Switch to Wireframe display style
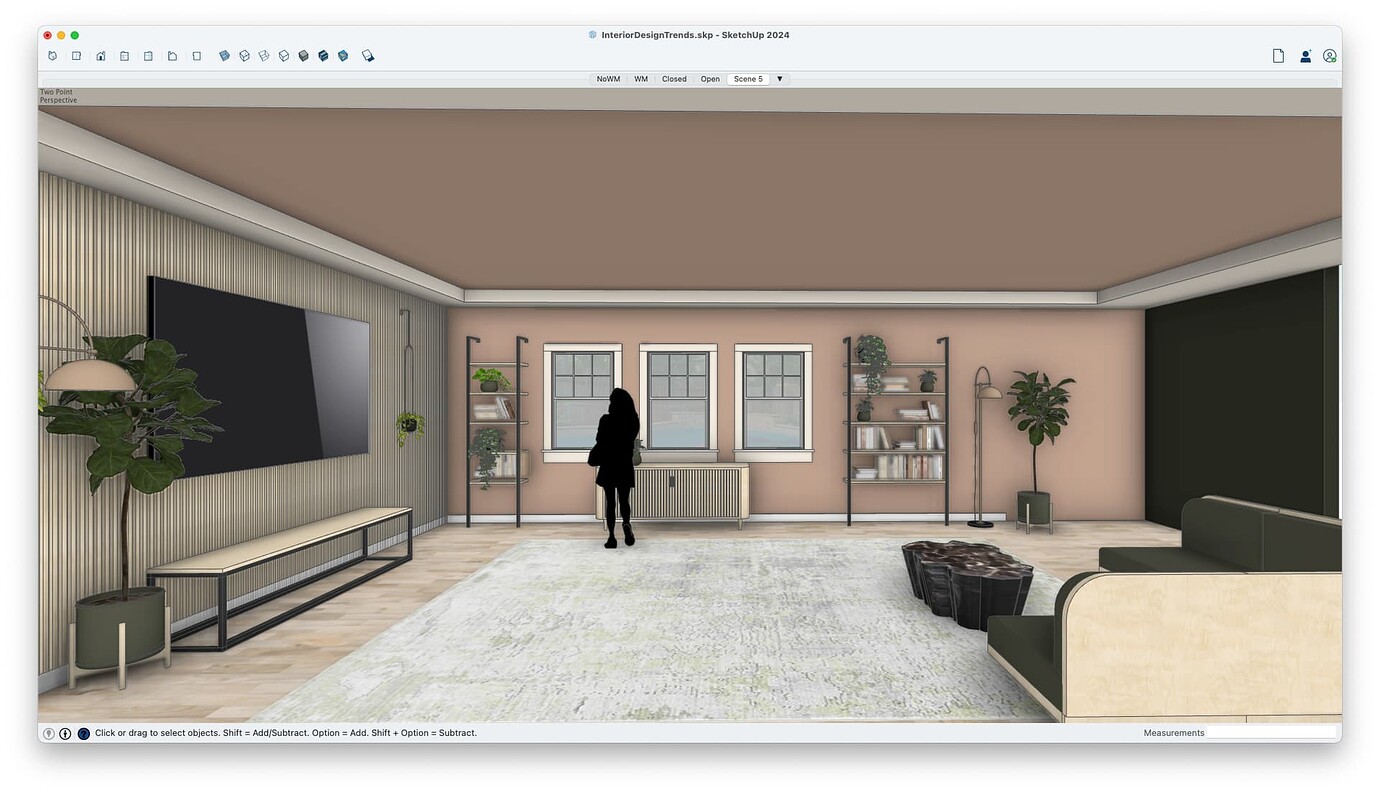The width and height of the screenshot is (1380, 792). tap(264, 55)
